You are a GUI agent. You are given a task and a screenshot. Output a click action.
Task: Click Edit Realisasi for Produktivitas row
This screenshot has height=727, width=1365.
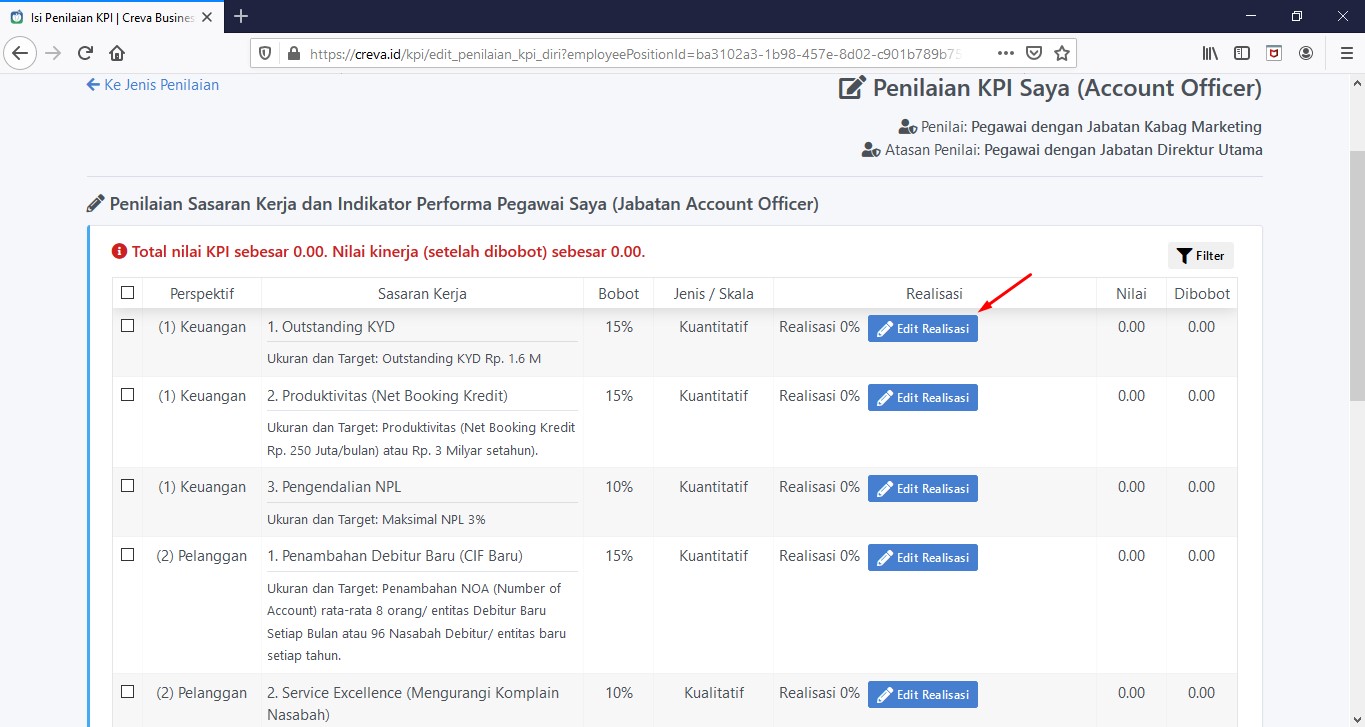pos(922,398)
